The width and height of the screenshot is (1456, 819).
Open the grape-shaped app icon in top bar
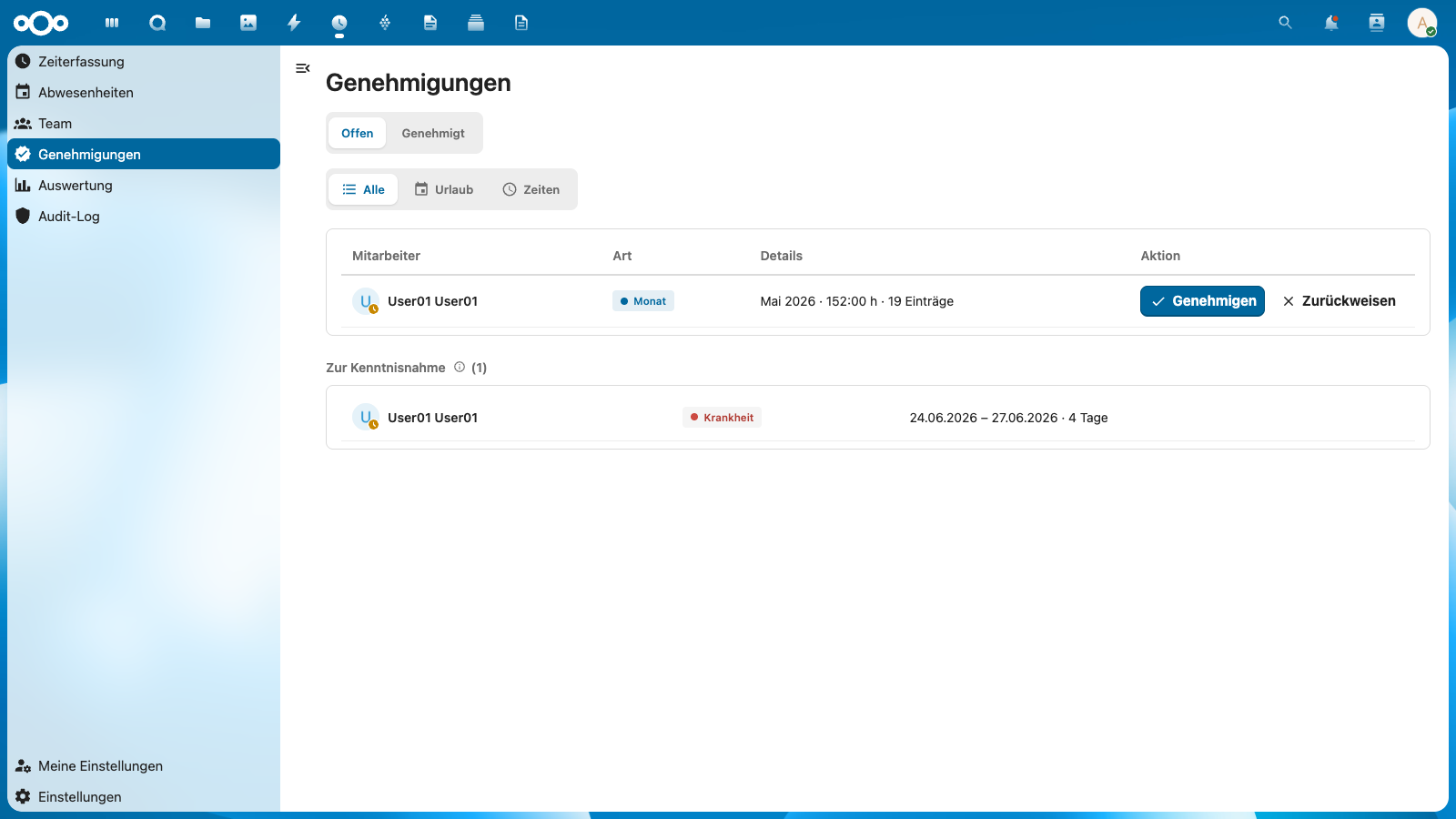click(385, 23)
